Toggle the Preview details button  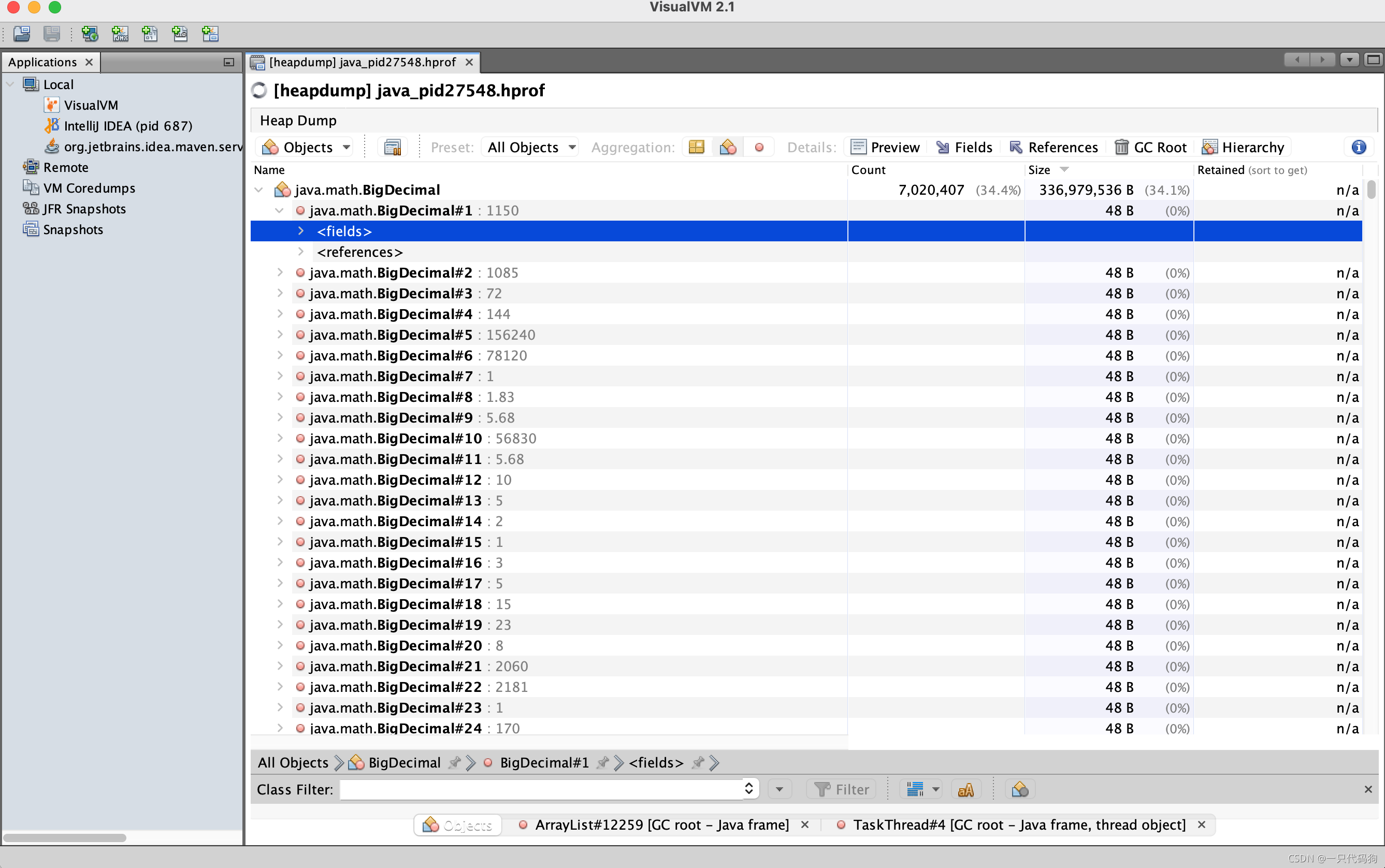[x=885, y=148]
